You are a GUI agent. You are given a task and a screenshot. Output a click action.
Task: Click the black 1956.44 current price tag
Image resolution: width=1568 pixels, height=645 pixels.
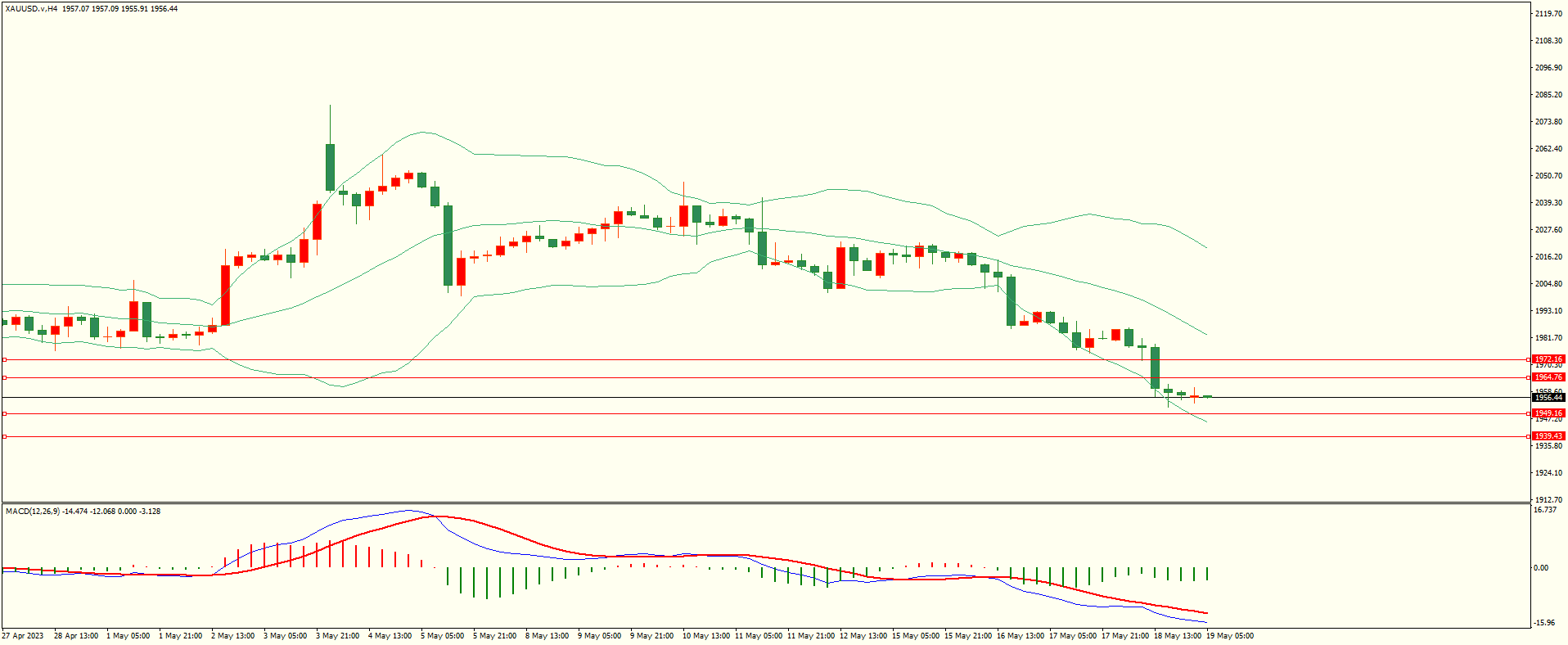(x=1548, y=397)
